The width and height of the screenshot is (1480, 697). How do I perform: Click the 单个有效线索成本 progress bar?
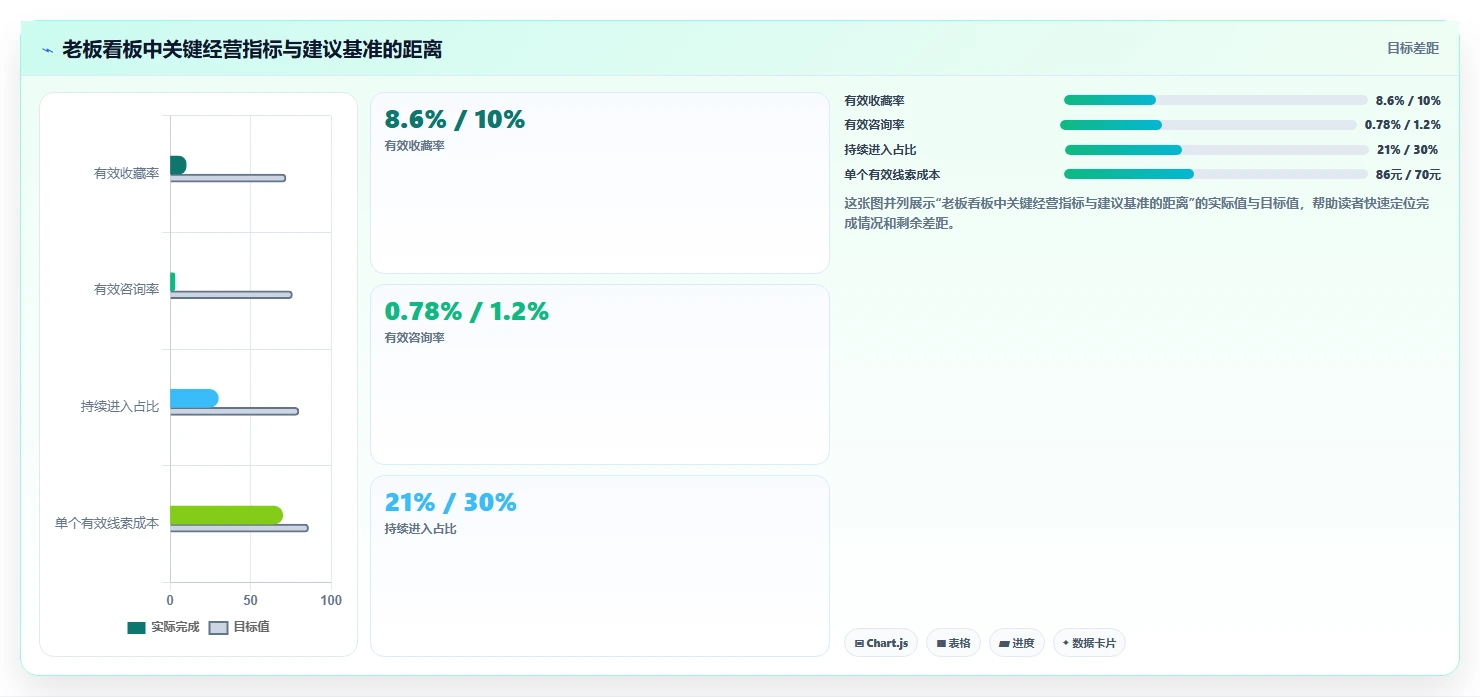click(1215, 174)
